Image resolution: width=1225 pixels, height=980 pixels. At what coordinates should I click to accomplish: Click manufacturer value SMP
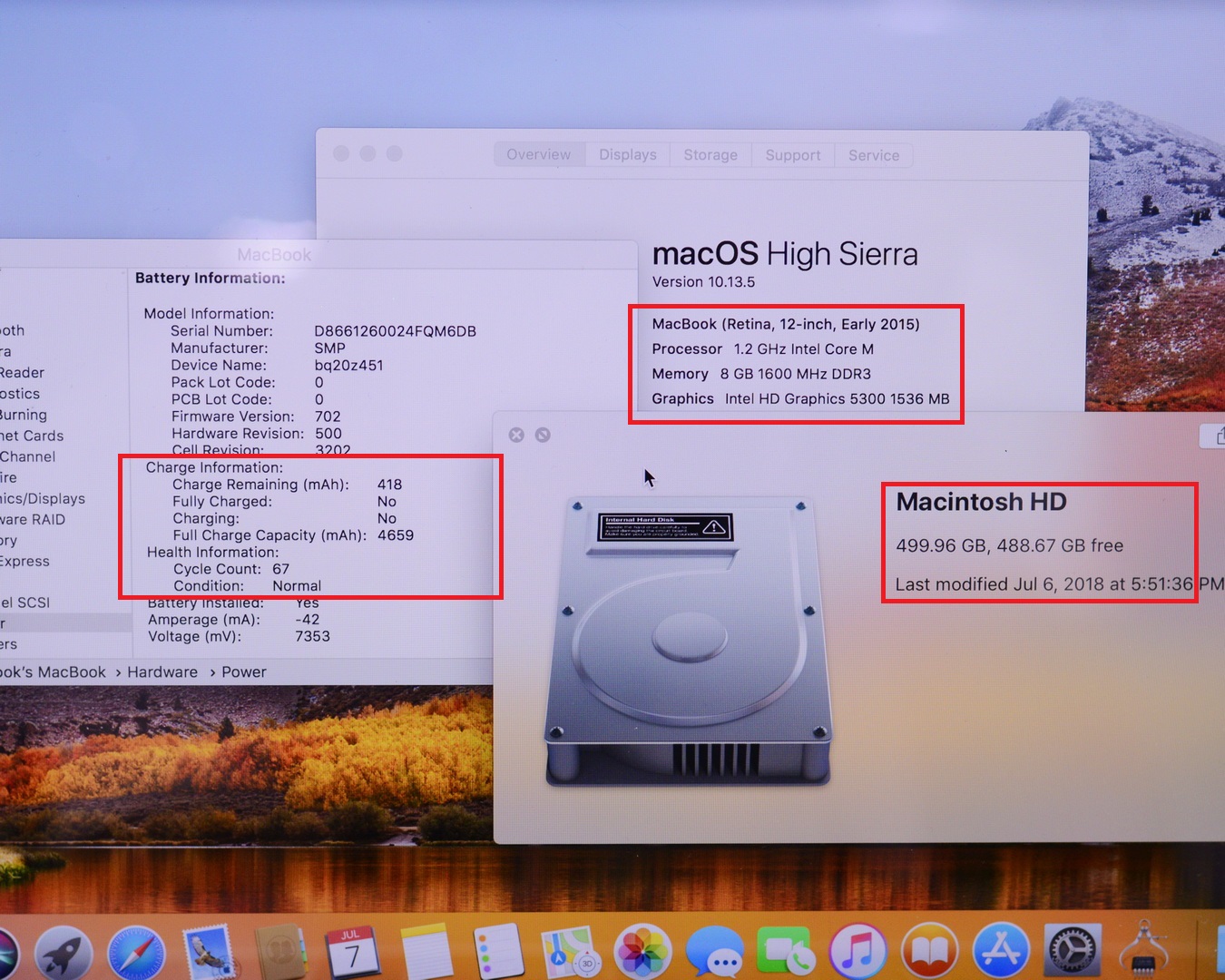click(x=329, y=348)
